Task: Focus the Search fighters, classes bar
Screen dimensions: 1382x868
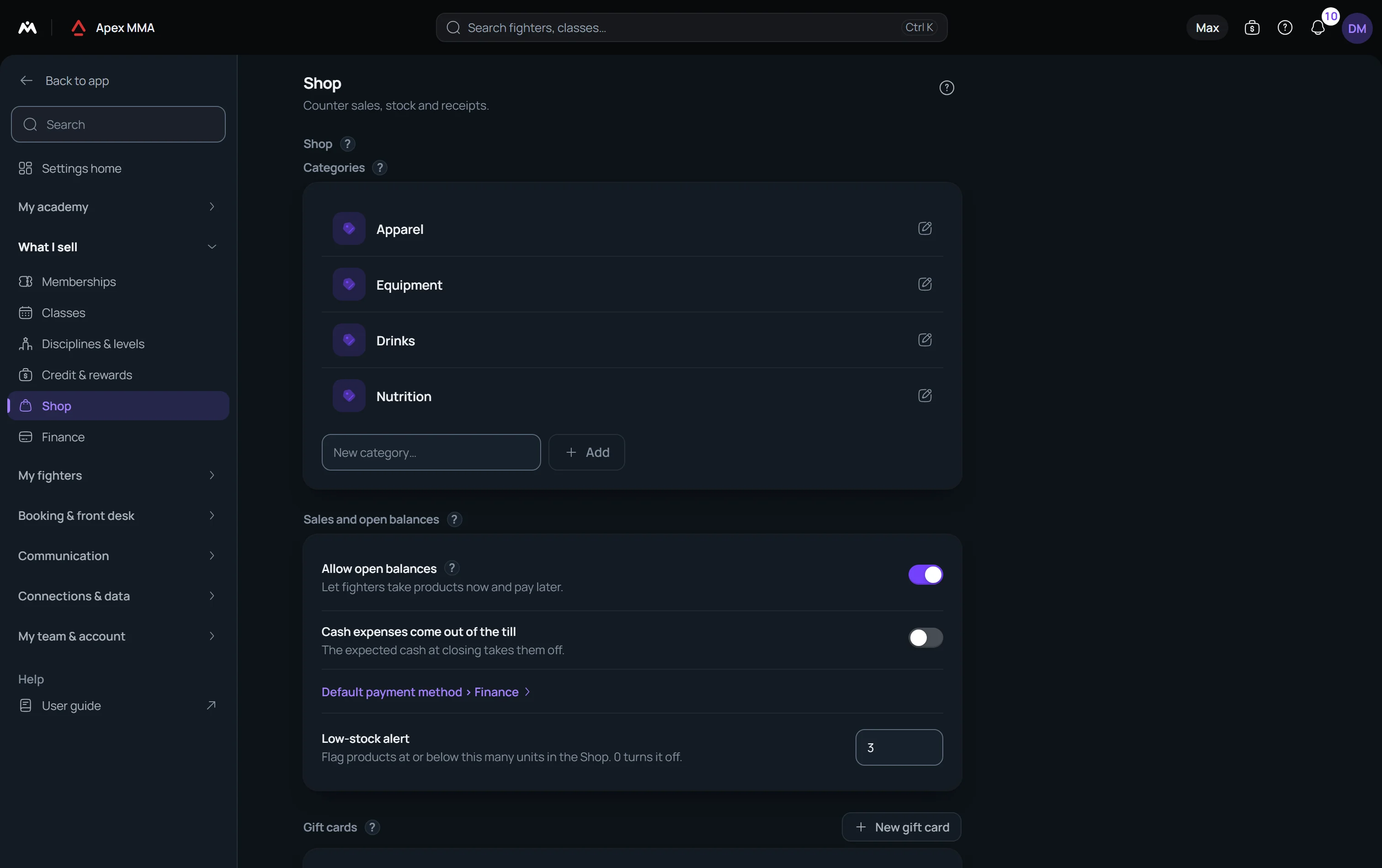Action: [691, 27]
